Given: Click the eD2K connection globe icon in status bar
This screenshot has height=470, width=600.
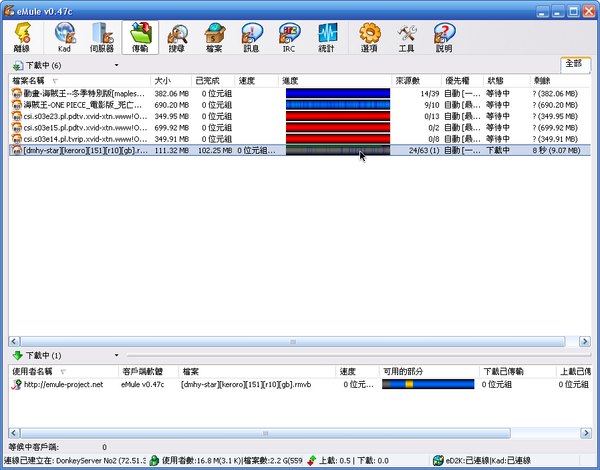Looking at the screenshot, I should 438,460.
